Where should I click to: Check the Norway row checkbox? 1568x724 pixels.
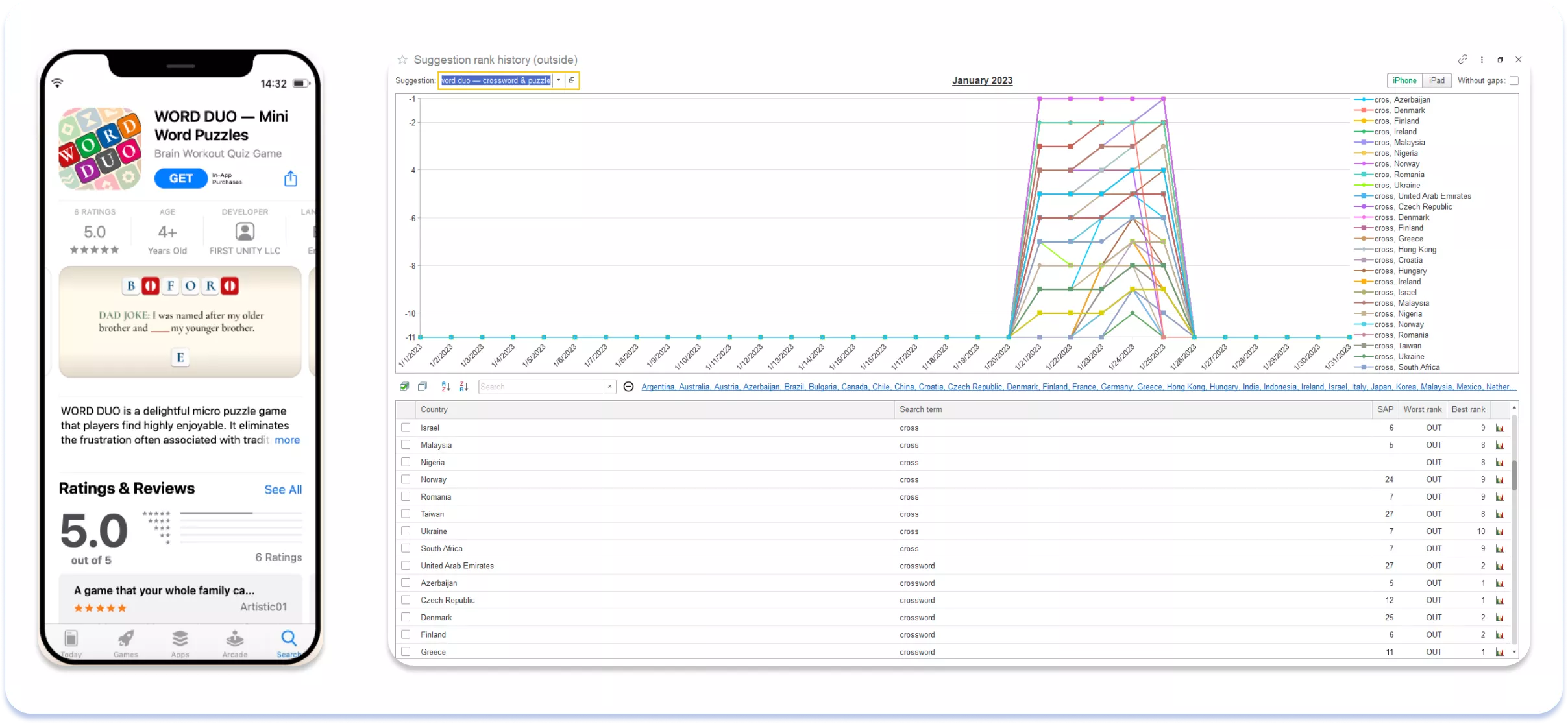406,479
